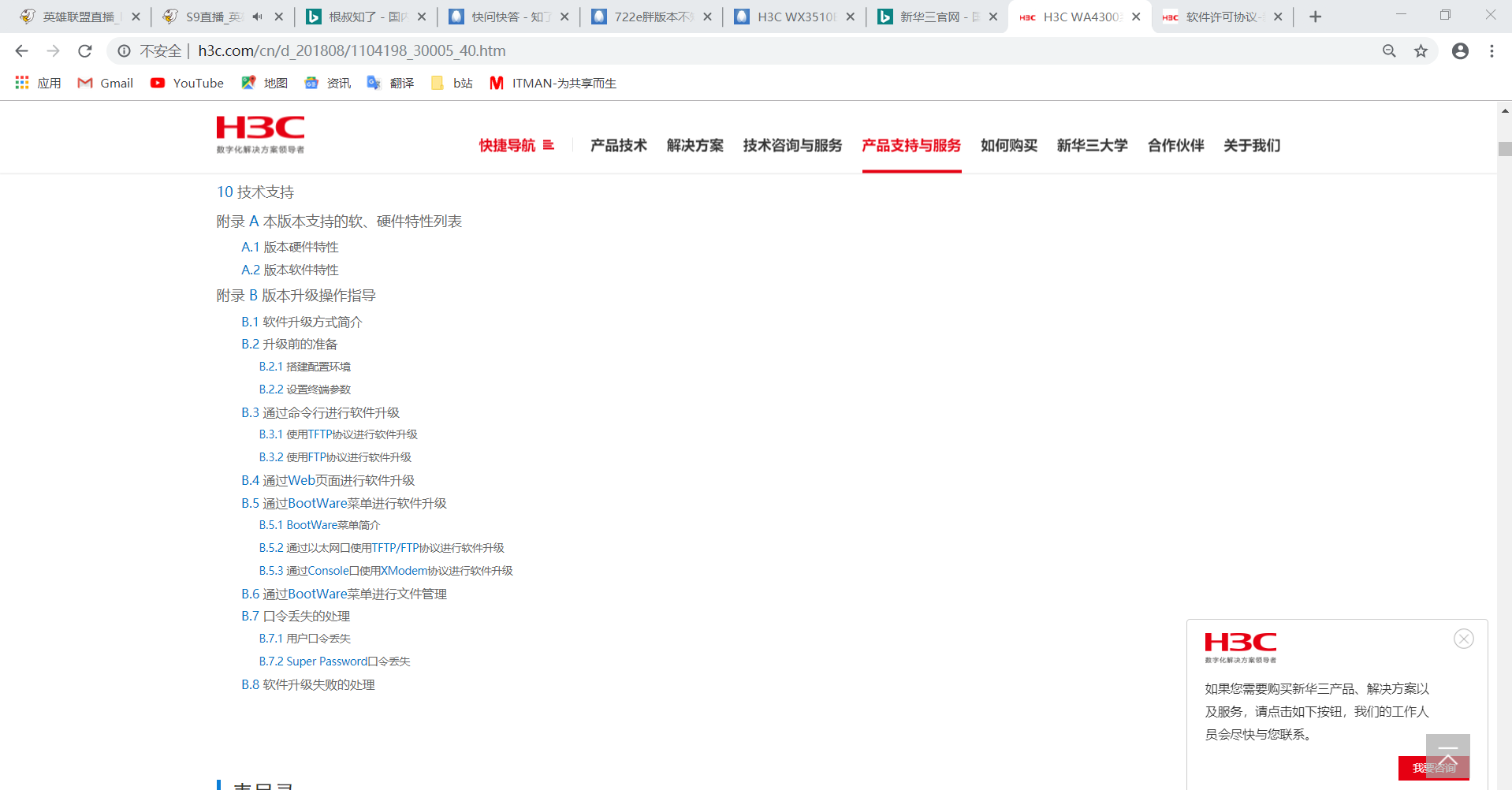Image resolution: width=1512 pixels, height=790 pixels.
Task: Open link B.4 通过Web页面进行软件升级
Action: pyautogui.click(x=328, y=480)
